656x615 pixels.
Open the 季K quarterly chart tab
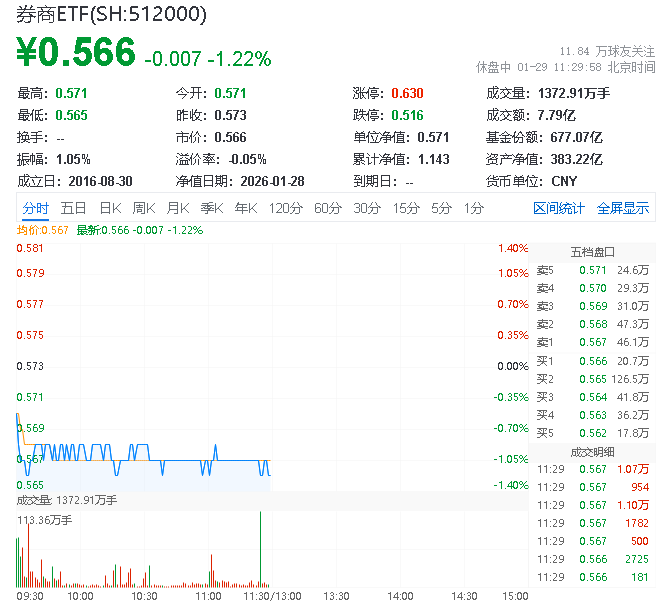(212, 208)
